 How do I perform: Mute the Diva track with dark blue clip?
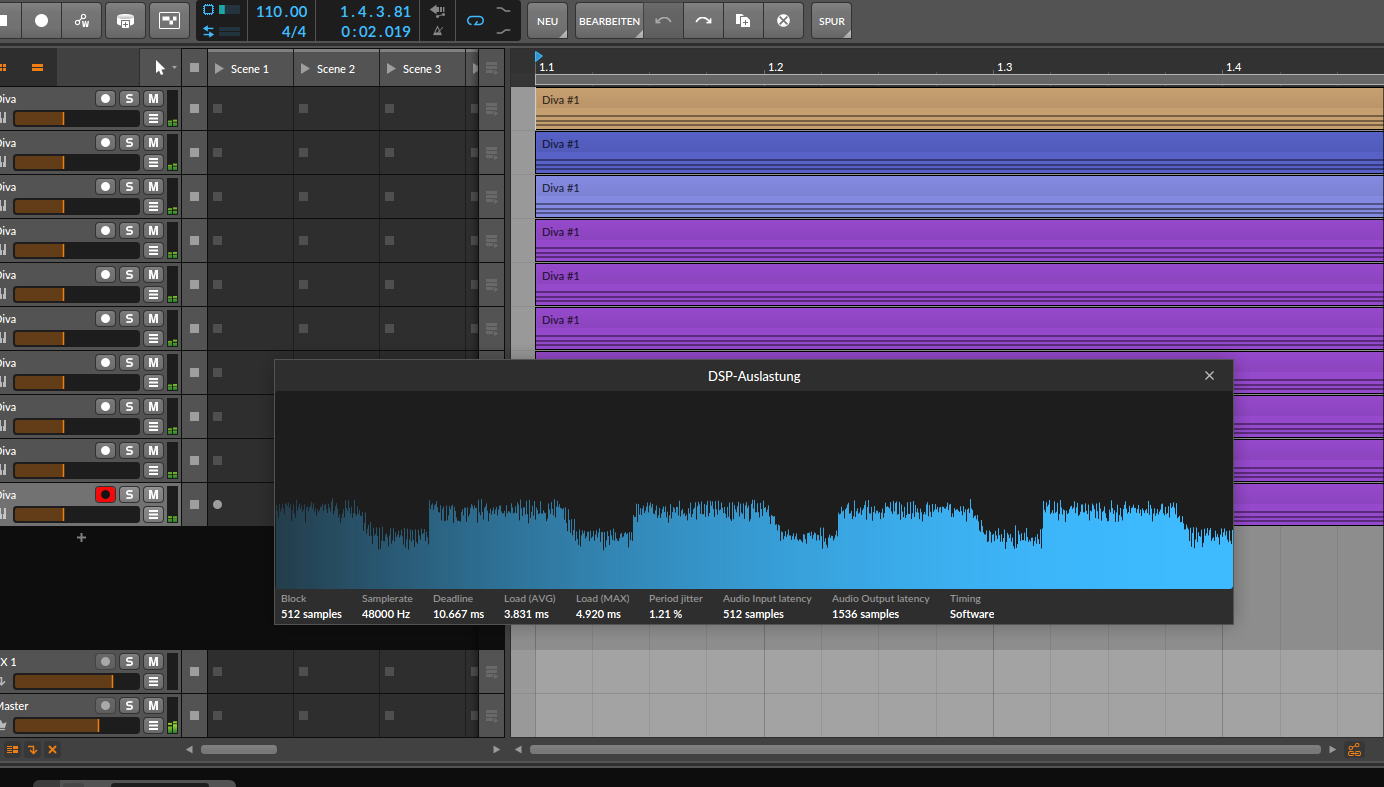tap(153, 142)
